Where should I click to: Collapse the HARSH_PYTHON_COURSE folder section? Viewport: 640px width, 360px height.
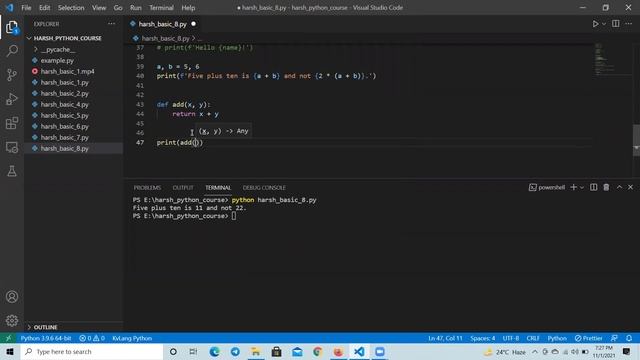pos(67,38)
